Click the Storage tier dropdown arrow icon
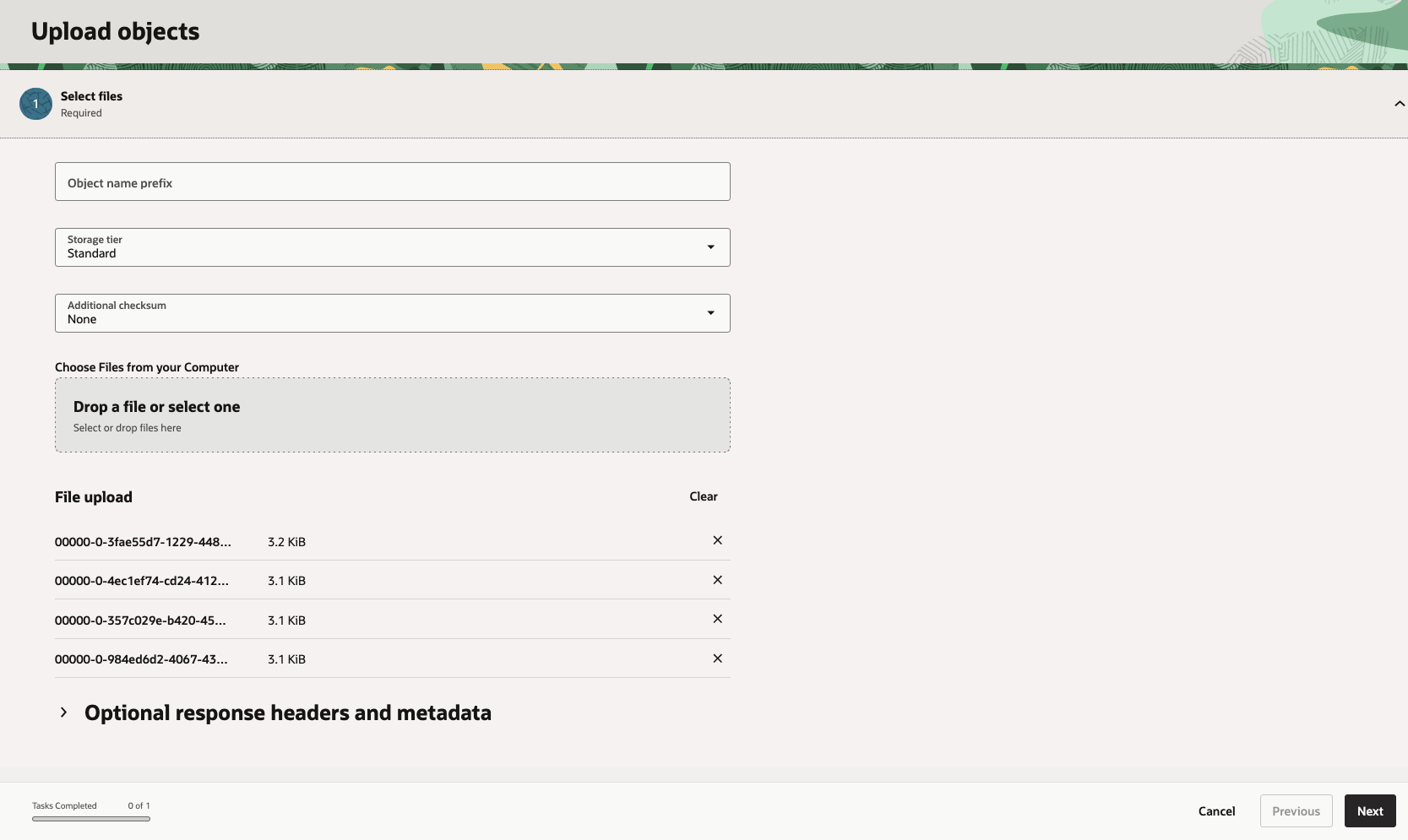 [x=710, y=247]
